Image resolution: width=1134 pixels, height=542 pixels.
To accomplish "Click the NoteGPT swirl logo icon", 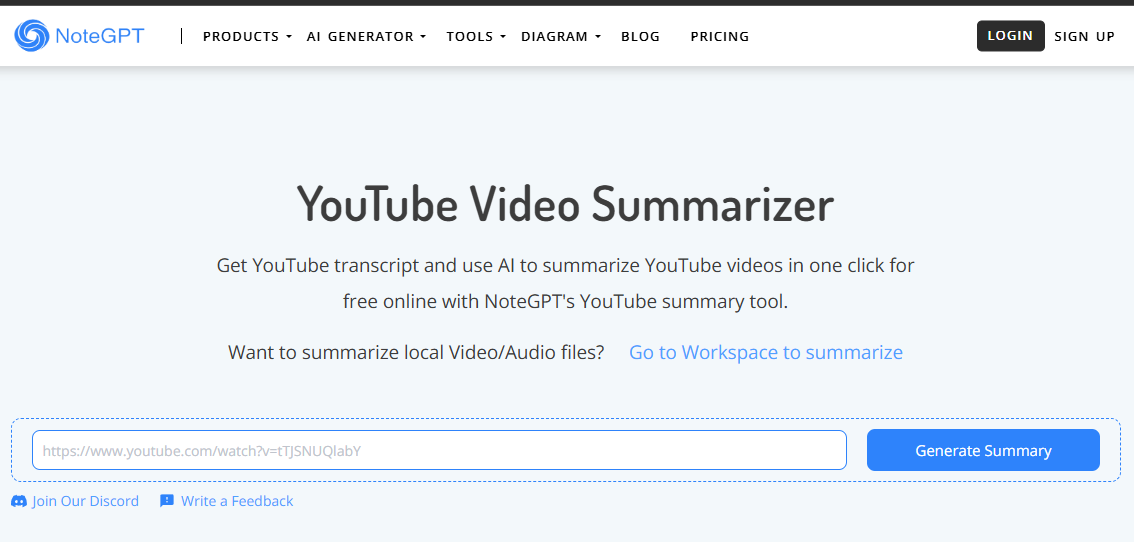I will (32, 35).
